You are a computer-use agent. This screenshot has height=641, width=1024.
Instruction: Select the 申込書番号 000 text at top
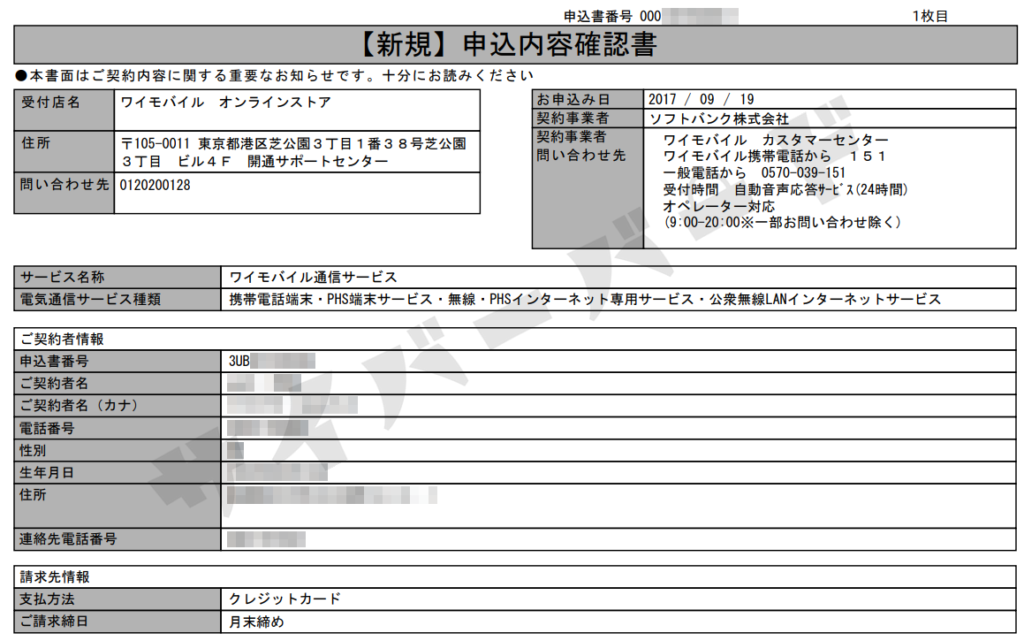click(612, 16)
